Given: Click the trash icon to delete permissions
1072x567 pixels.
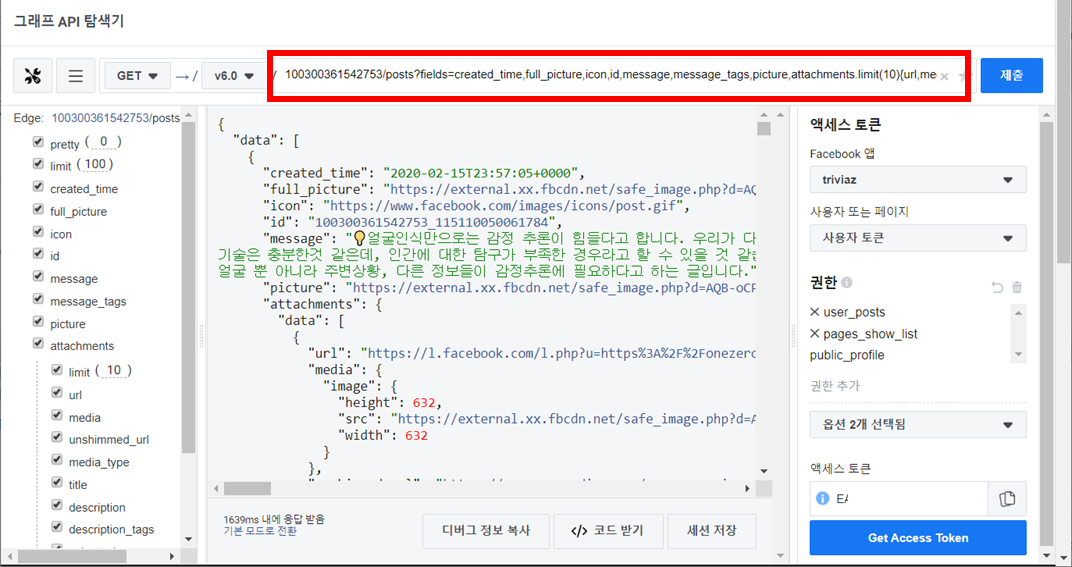Looking at the screenshot, I should click(1017, 287).
